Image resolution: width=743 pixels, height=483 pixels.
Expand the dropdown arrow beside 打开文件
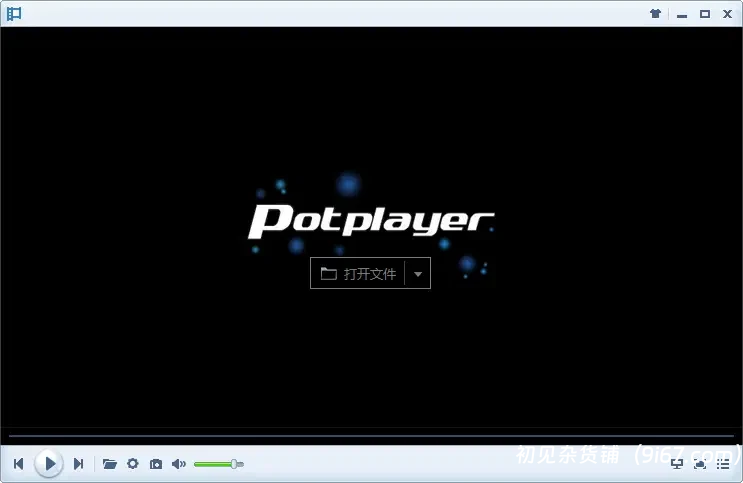pos(418,273)
